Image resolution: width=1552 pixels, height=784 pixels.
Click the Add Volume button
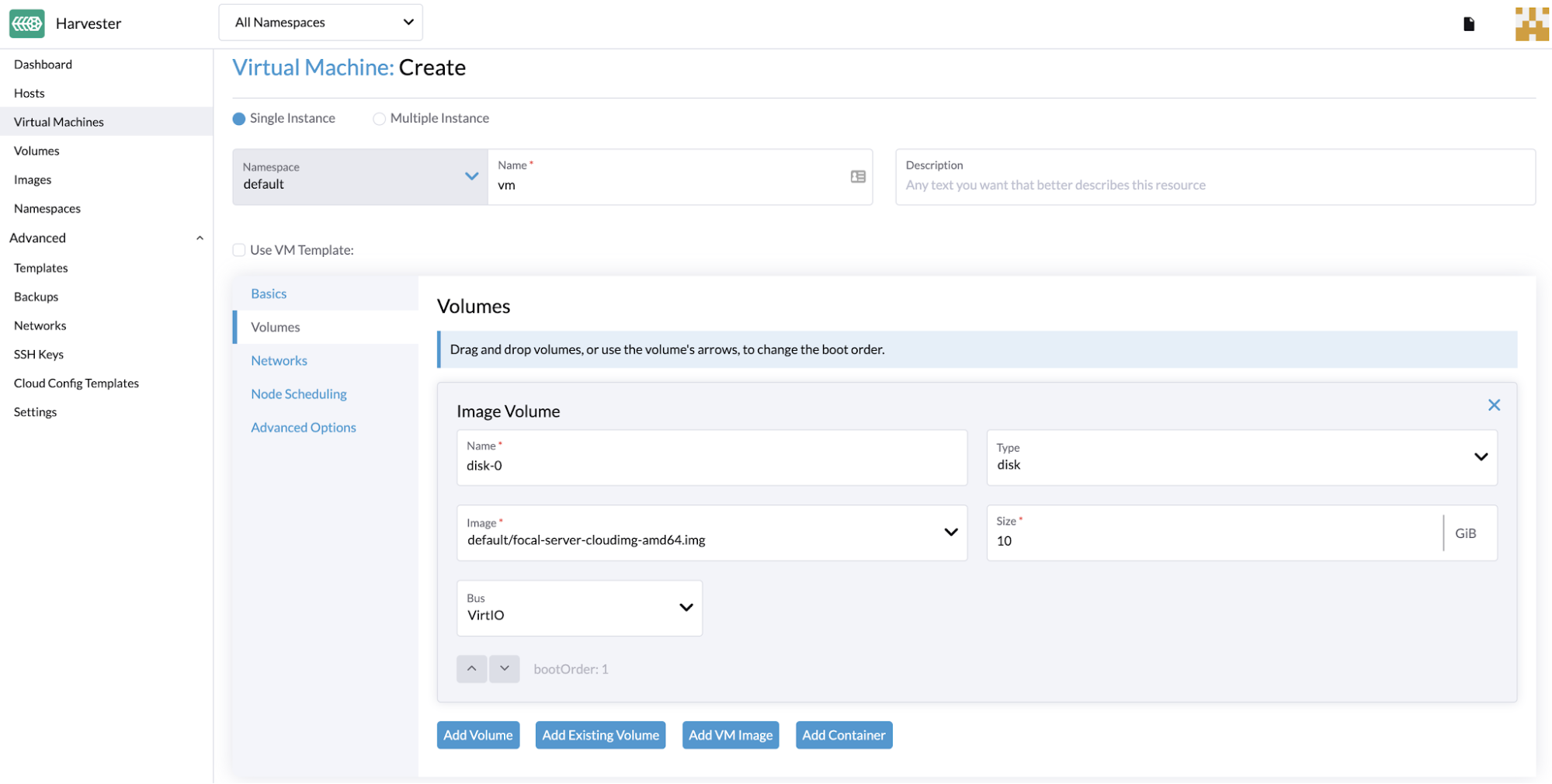(x=477, y=735)
